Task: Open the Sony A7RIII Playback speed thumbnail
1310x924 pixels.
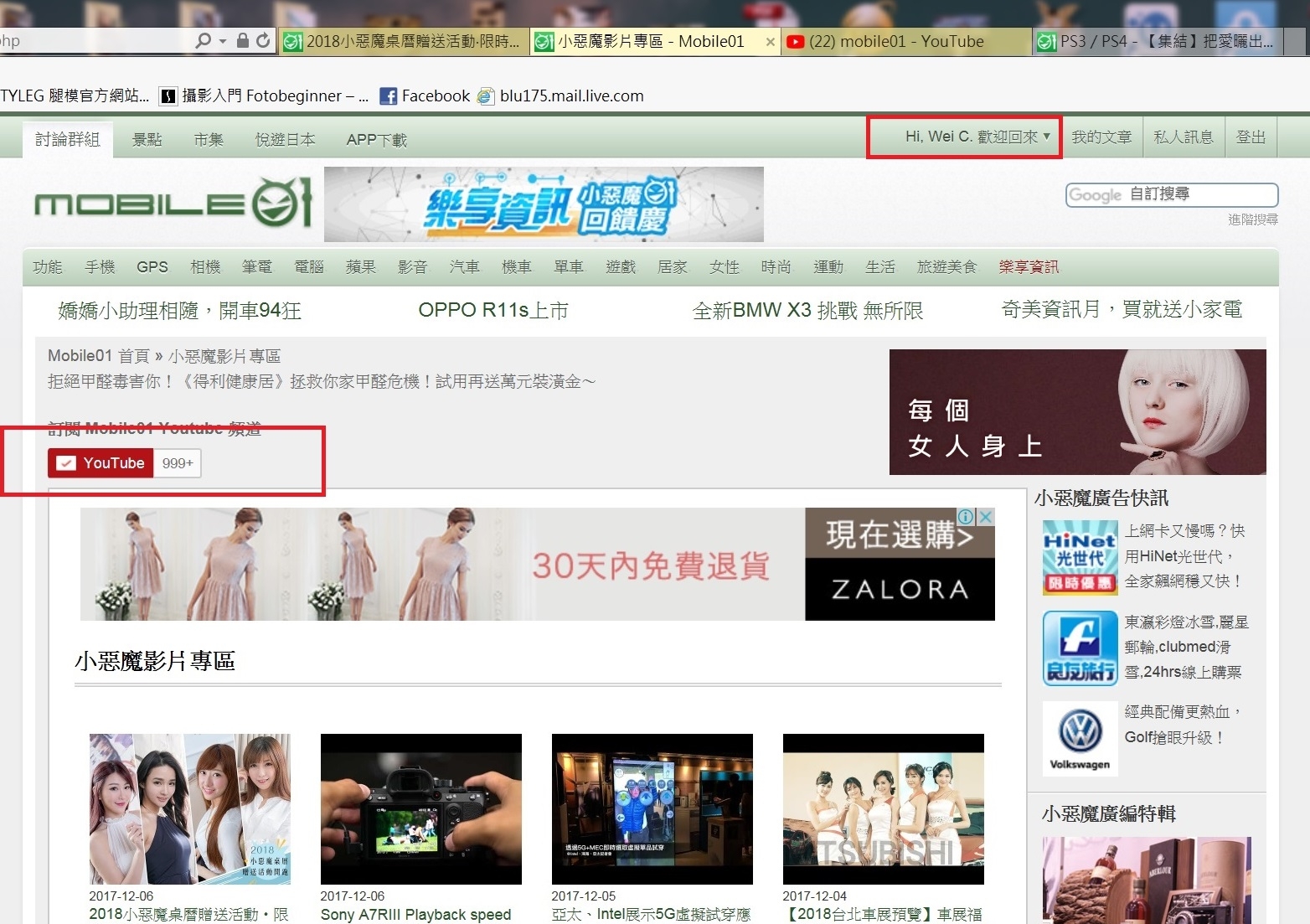Action: click(421, 809)
